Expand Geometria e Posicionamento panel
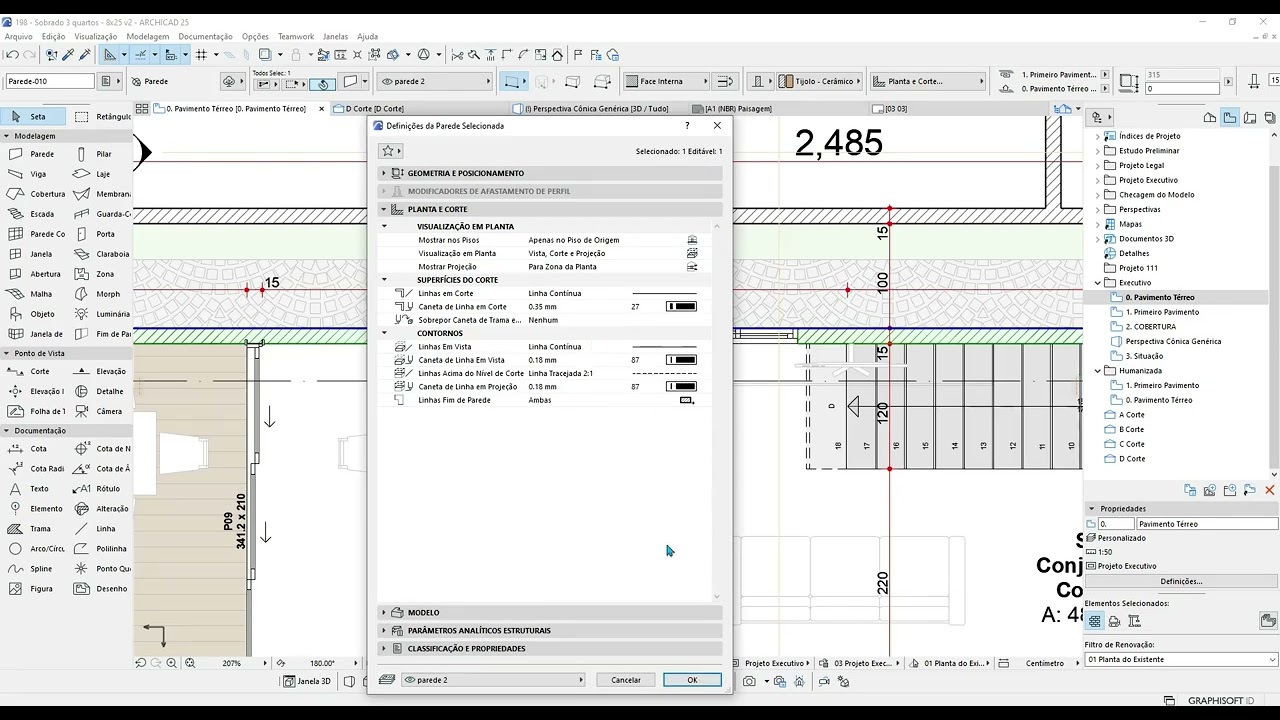The width and height of the screenshot is (1280, 720). click(551, 173)
